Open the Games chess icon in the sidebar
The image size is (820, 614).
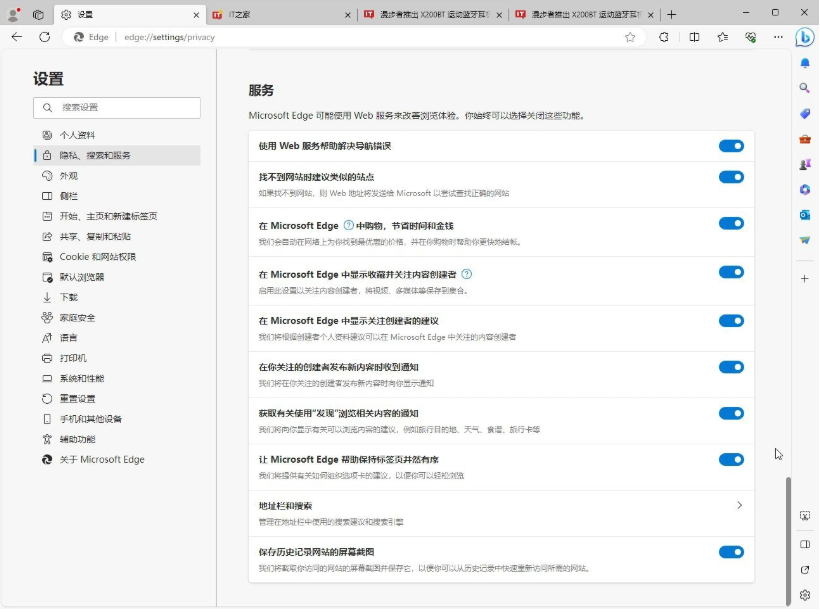click(x=805, y=164)
